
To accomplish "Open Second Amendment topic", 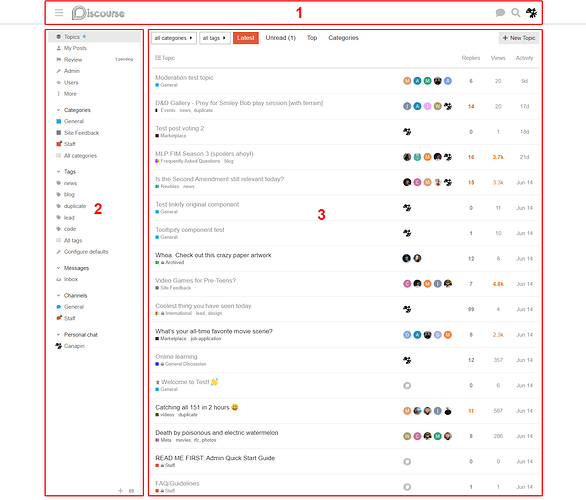I will [220, 179].
